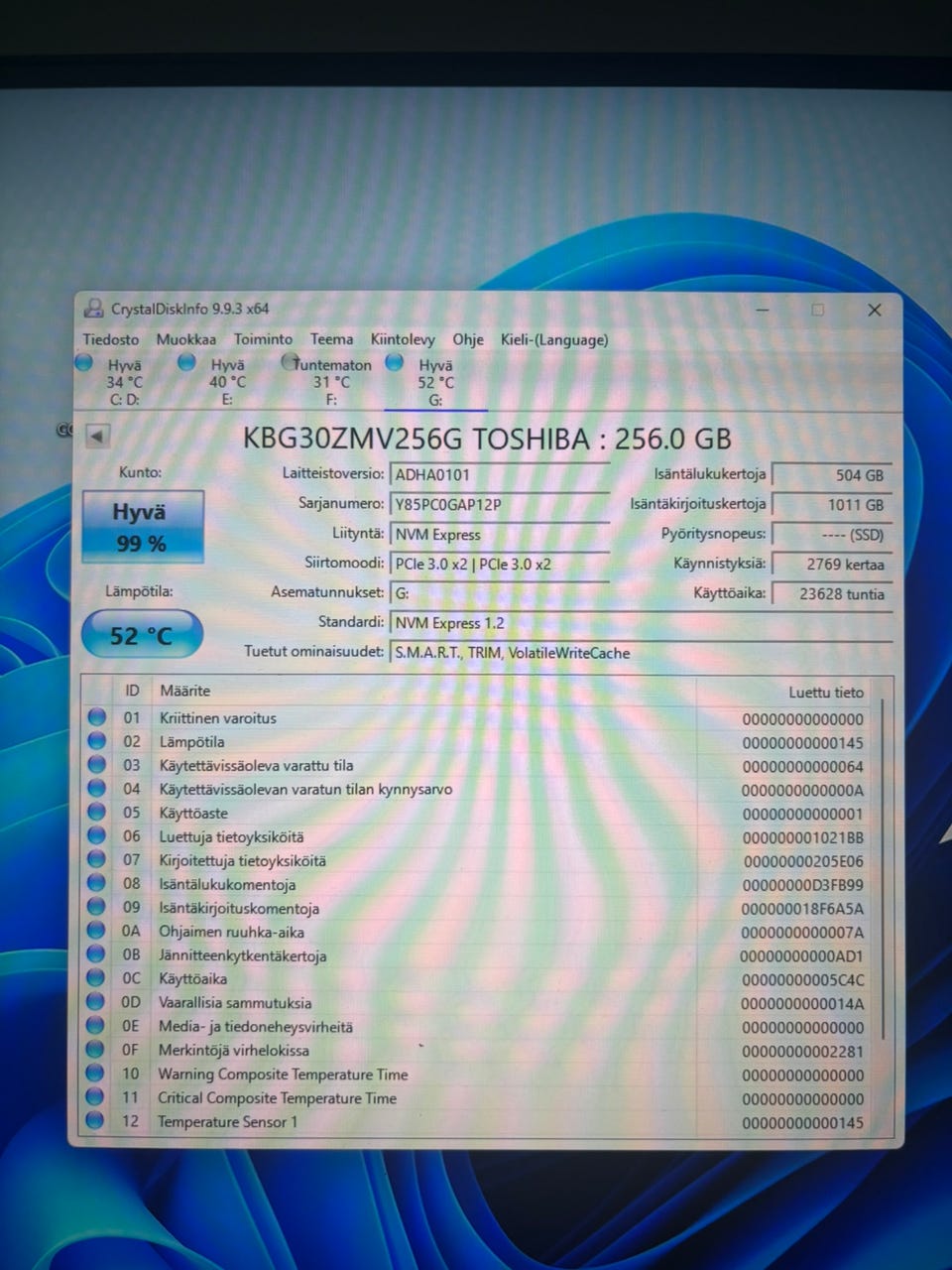Click the Liityntä field NVM Express
The height and width of the screenshot is (1270, 952).
(499, 534)
